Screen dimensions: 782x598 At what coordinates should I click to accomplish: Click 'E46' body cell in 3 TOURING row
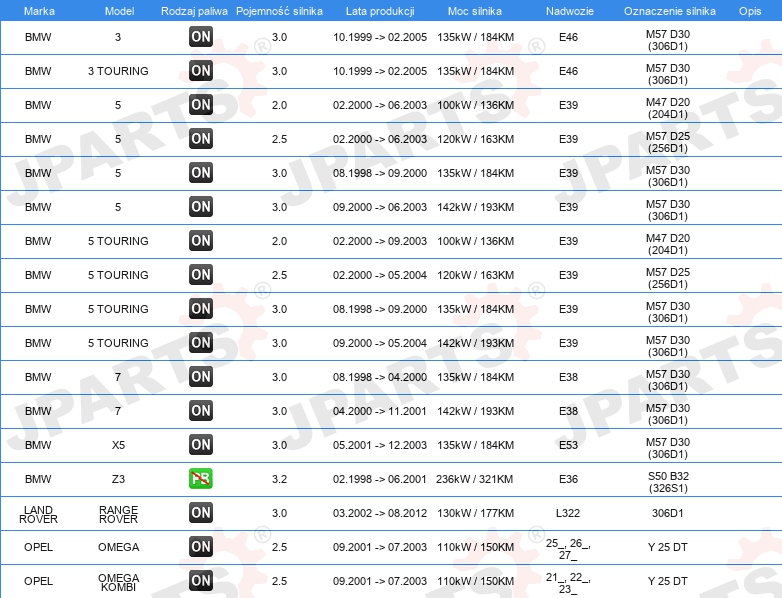pos(568,71)
